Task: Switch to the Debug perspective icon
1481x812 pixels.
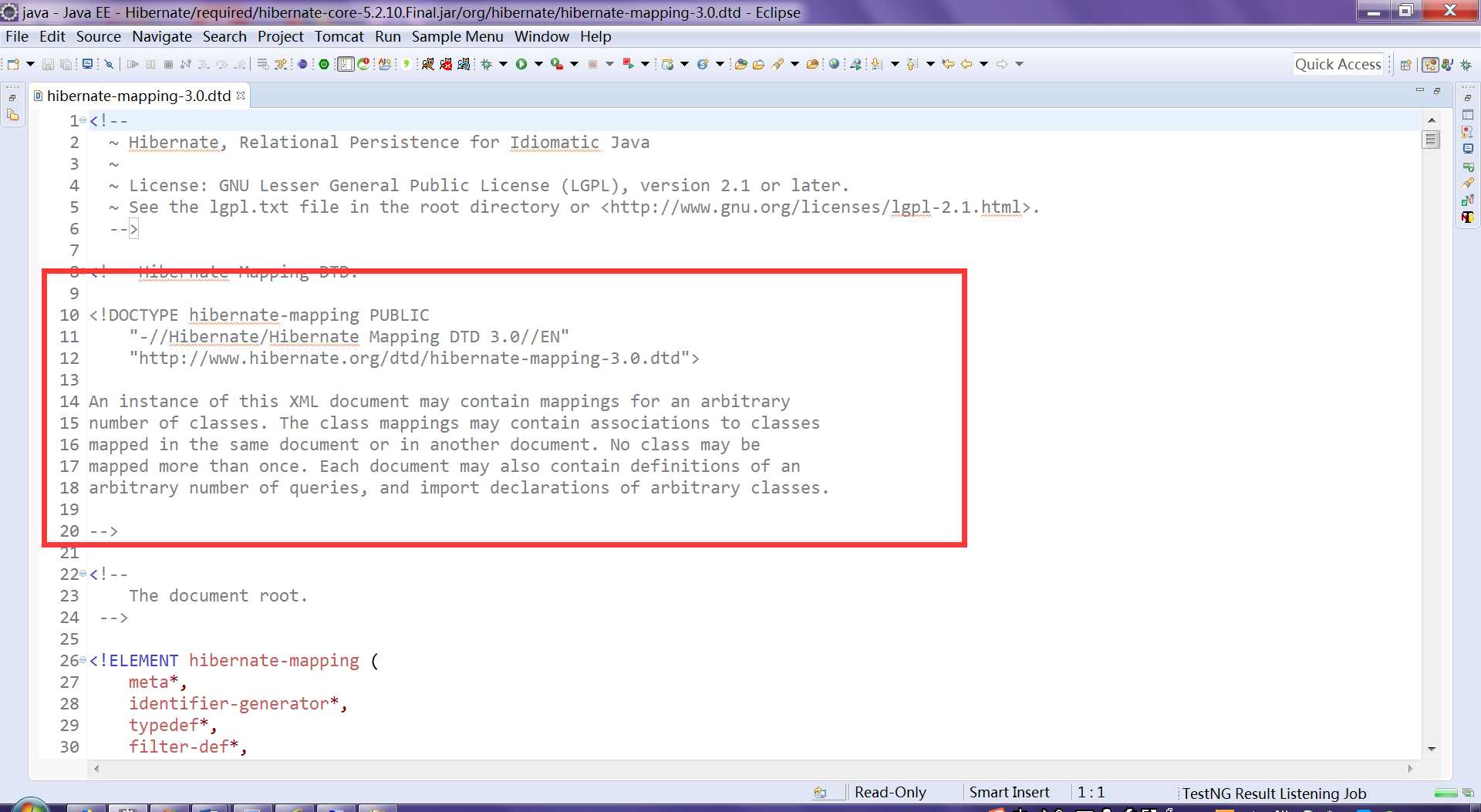Action: pos(1466,65)
